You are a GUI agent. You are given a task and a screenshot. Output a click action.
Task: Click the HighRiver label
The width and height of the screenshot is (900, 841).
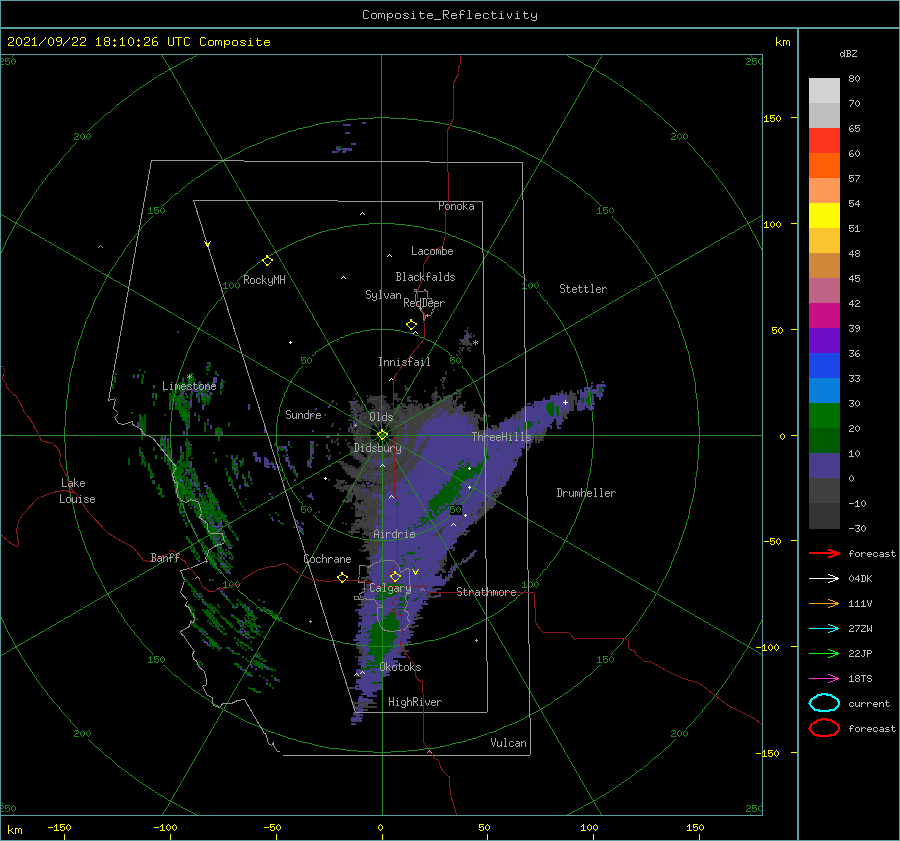415,702
